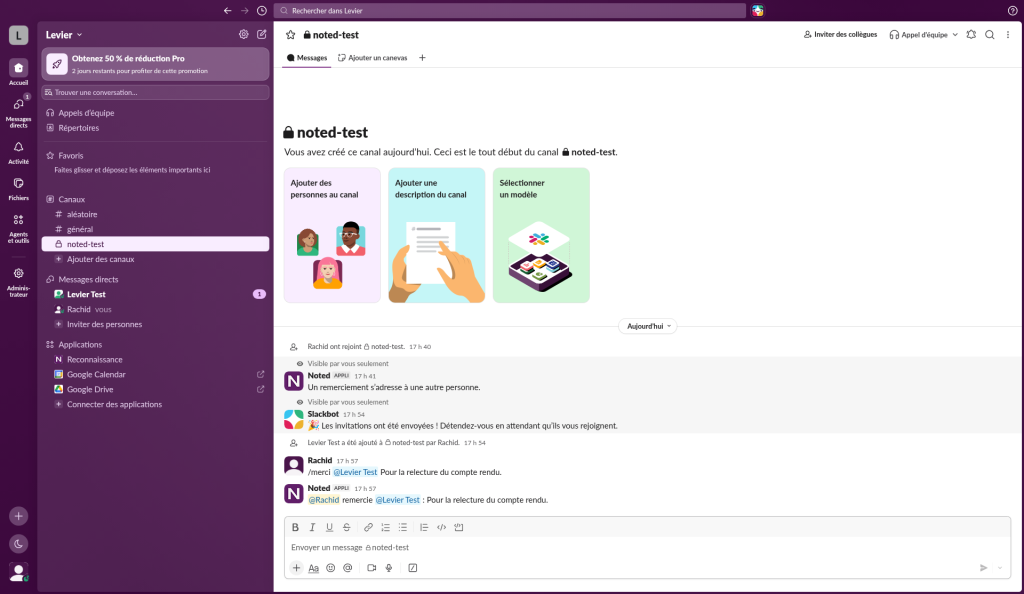
Task: Click in the Rechercher dans Levier search field
Action: pyautogui.click(x=509, y=10)
